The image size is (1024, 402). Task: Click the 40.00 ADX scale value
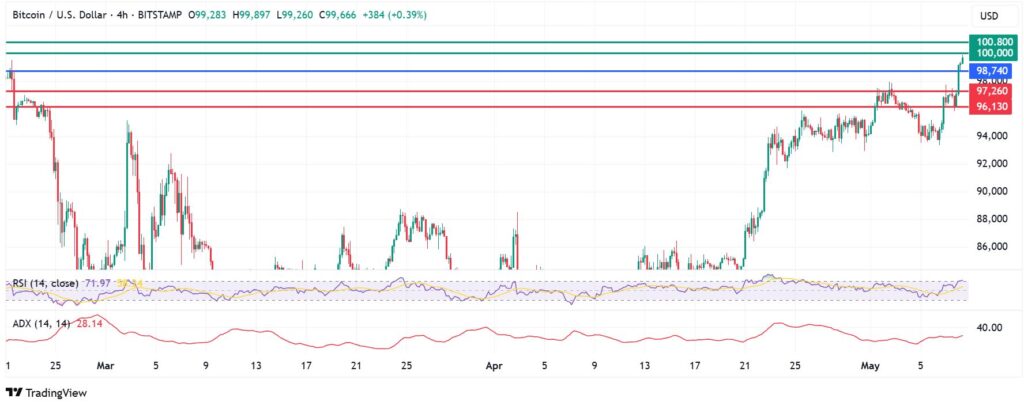tap(992, 327)
